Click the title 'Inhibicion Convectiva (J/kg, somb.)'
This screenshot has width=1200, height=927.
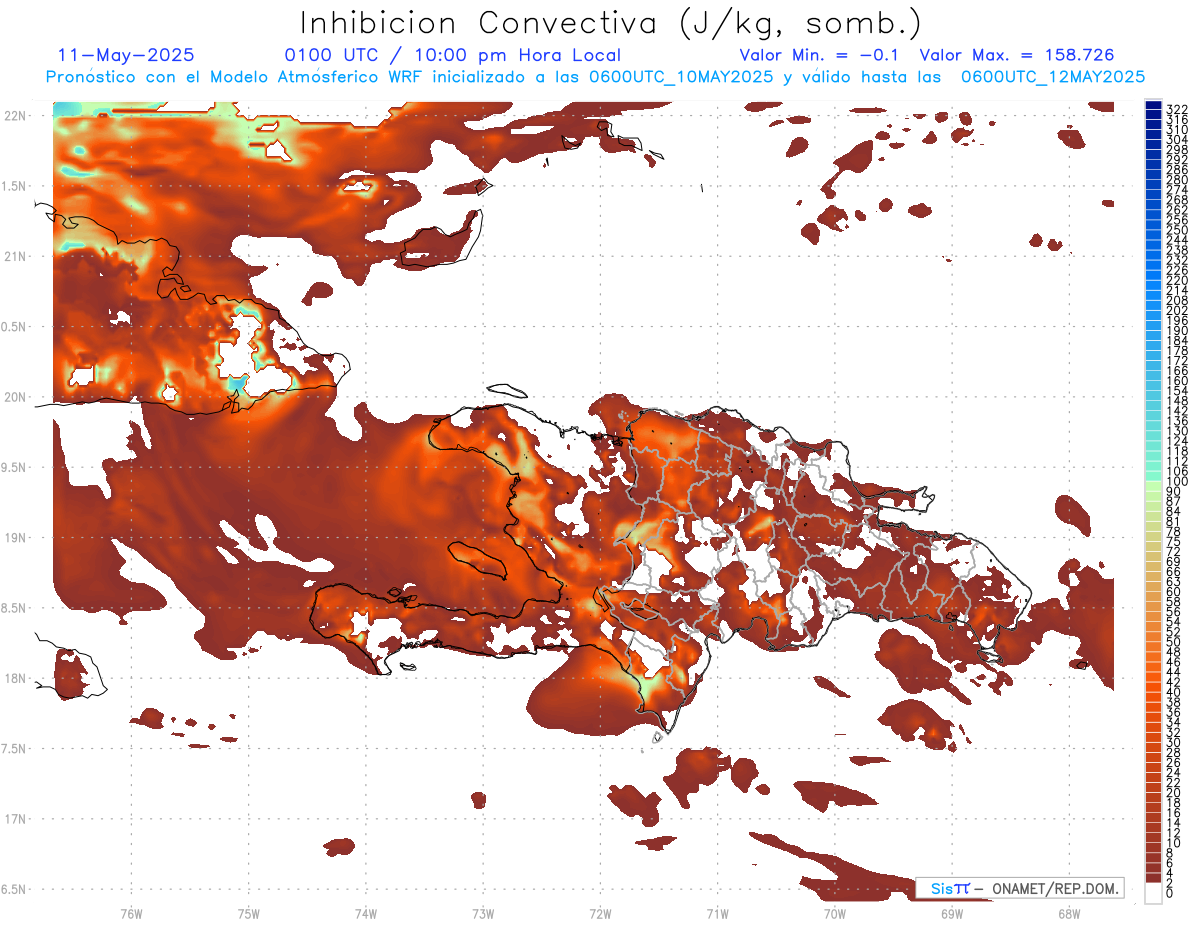click(610, 23)
